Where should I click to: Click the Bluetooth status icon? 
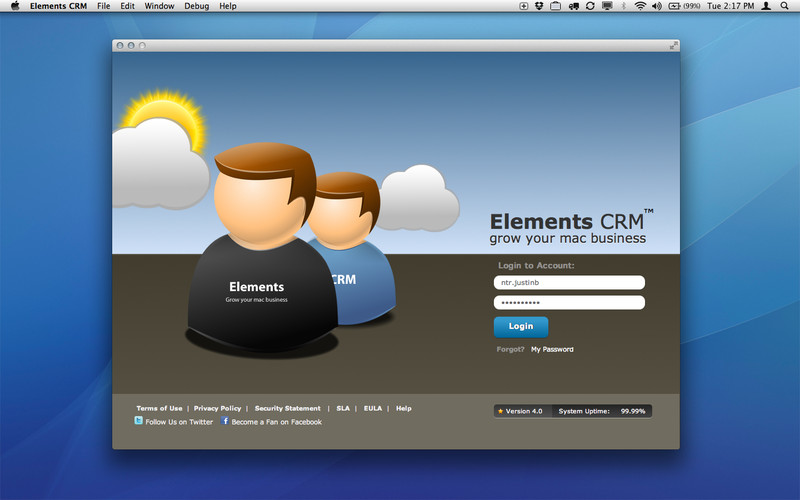[623, 6]
